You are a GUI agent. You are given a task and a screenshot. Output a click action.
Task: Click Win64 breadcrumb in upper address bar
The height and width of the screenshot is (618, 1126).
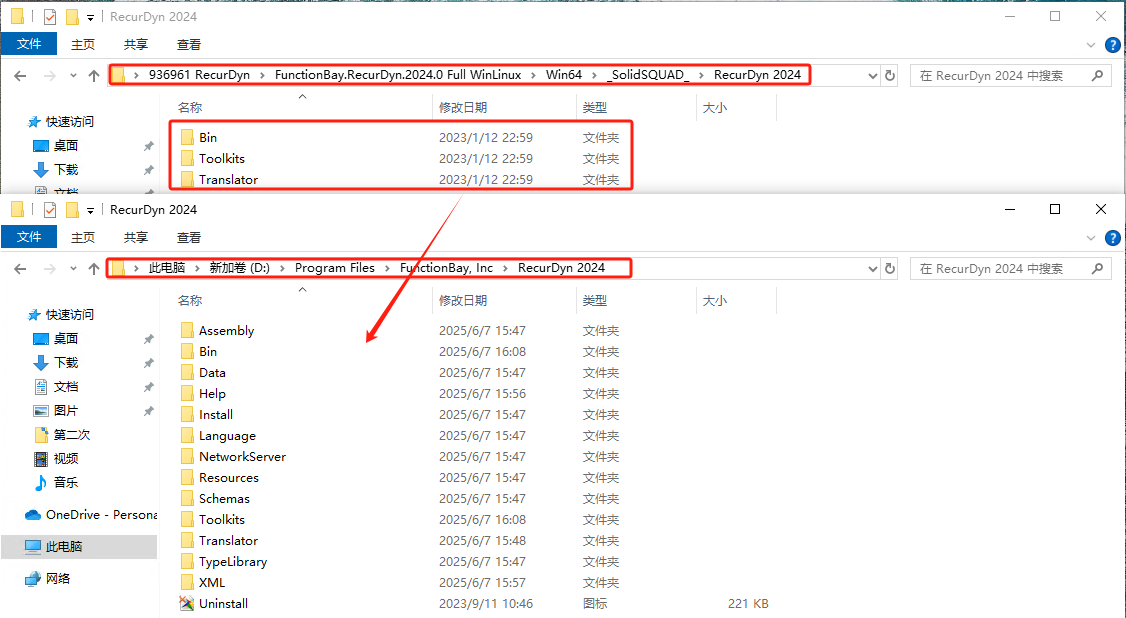tap(564, 75)
